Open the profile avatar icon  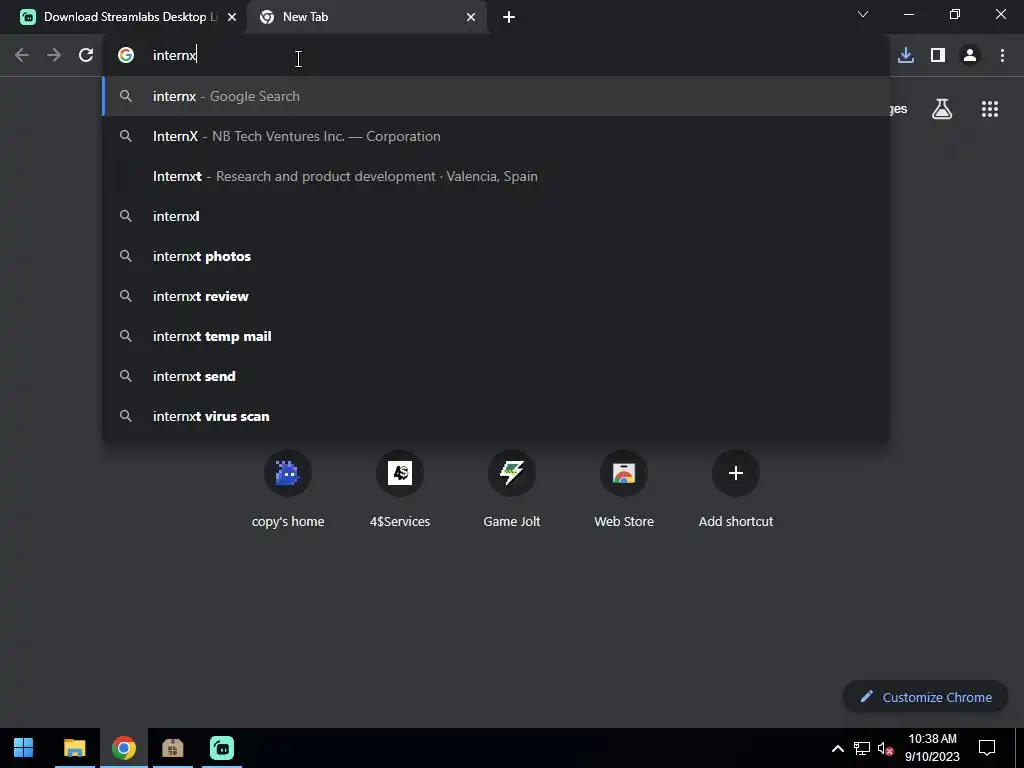coord(970,56)
